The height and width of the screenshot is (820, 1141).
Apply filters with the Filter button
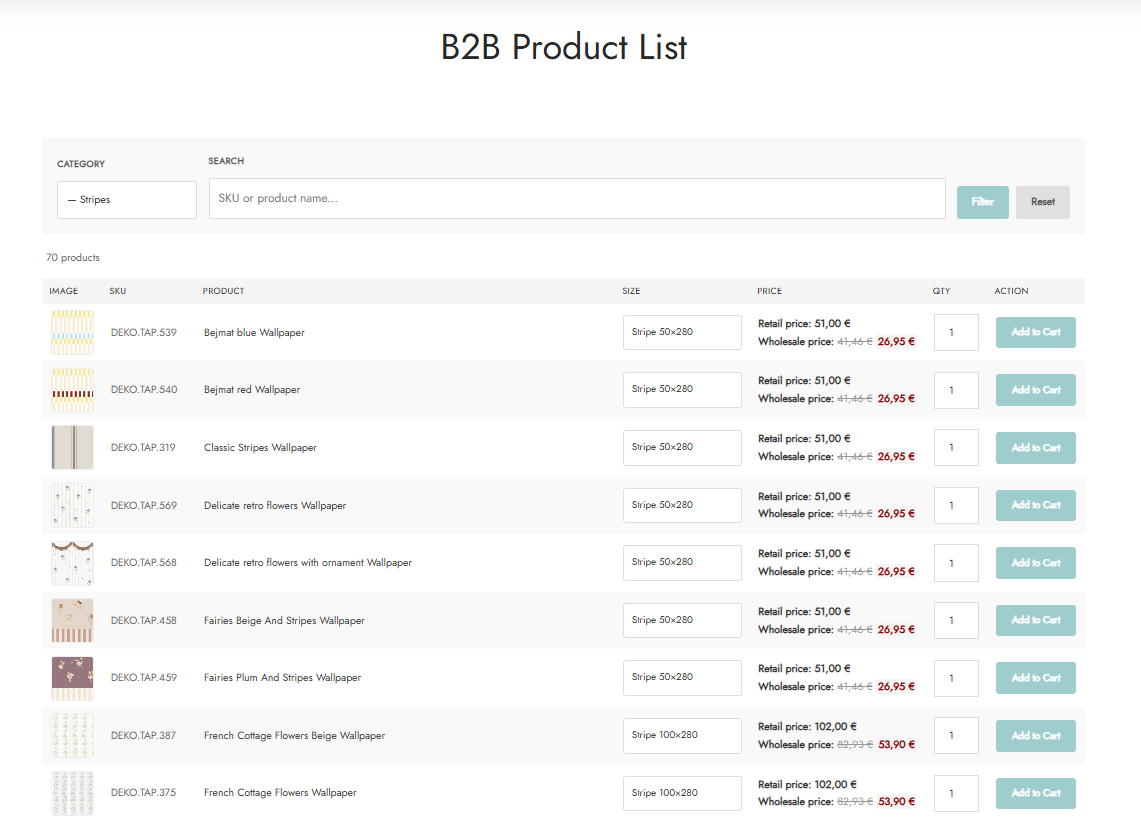[x=982, y=202]
